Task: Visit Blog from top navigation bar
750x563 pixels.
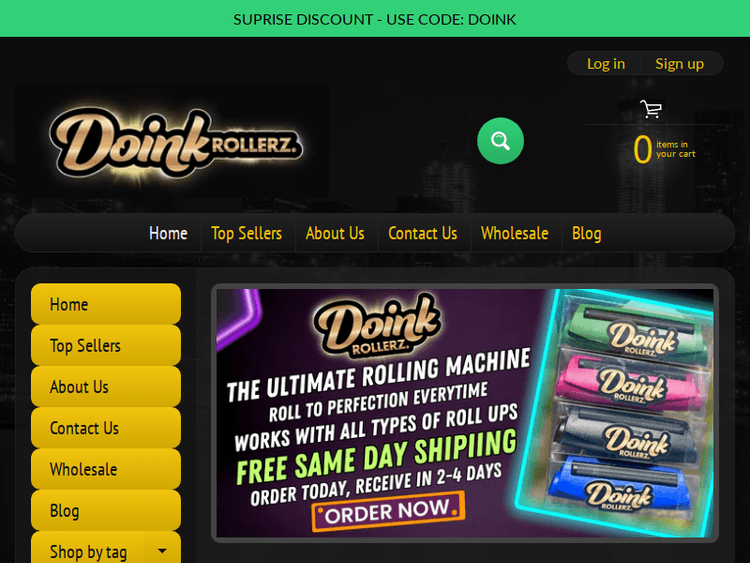Action: point(586,233)
